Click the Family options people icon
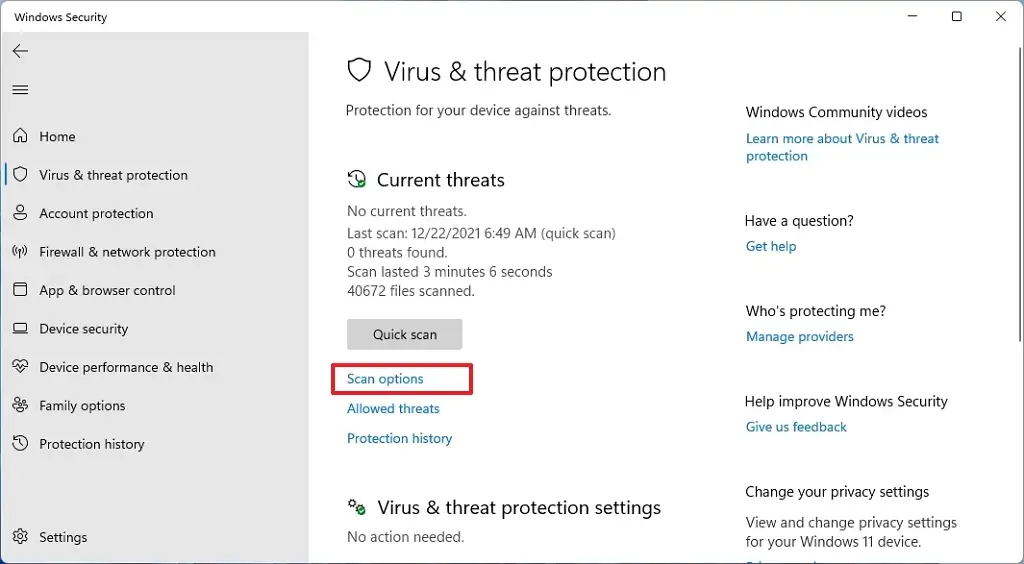This screenshot has width=1024, height=564. click(20, 405)
